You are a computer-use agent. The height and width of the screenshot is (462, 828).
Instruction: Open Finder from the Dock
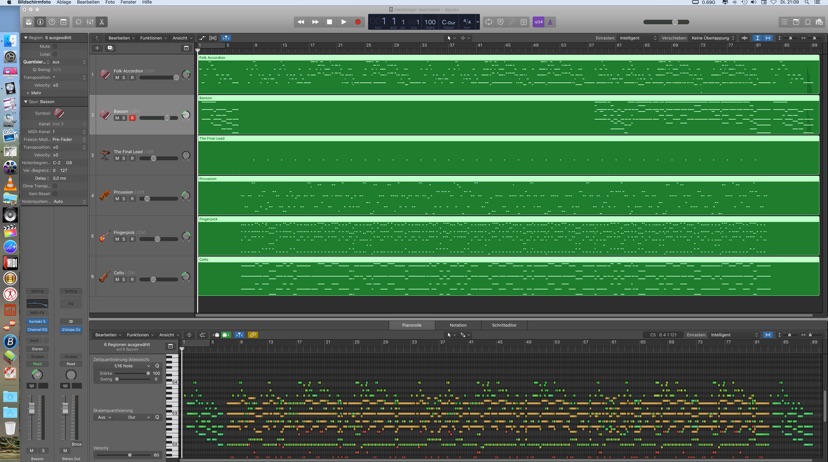click(x=10, y=41)
